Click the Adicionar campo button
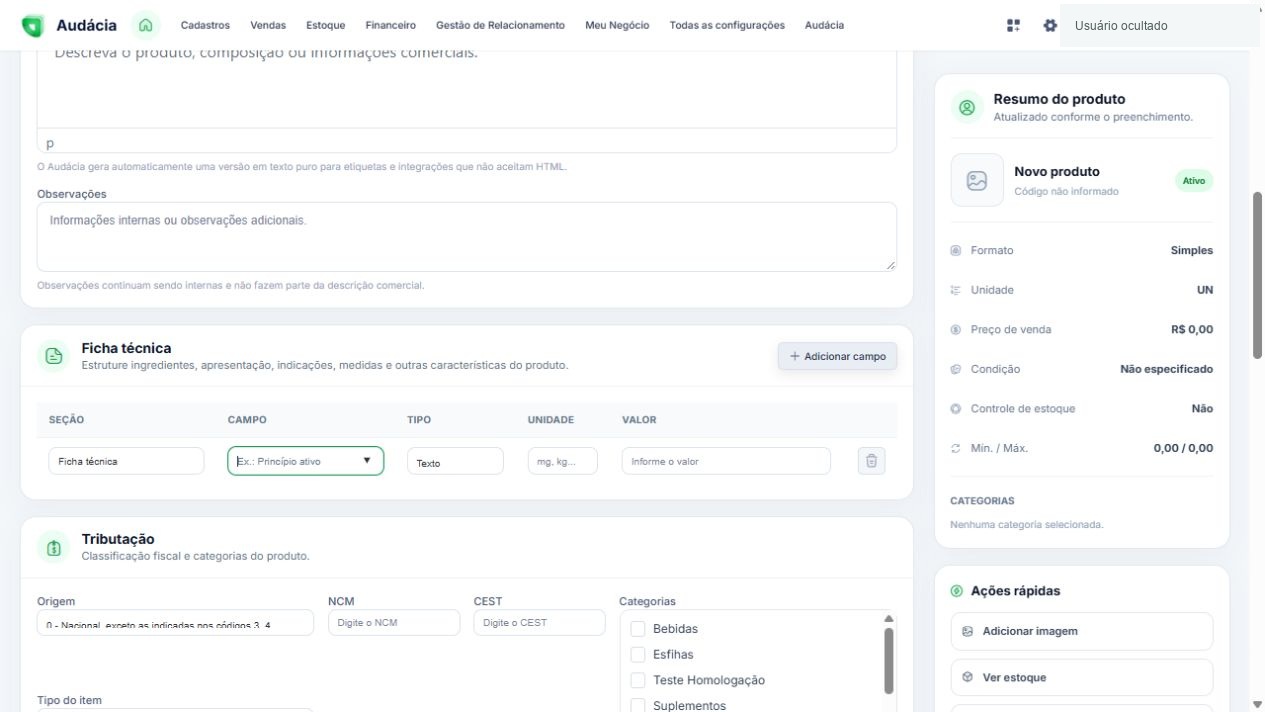The height and width of the screenshot is (712, 1265). (837, 356)
